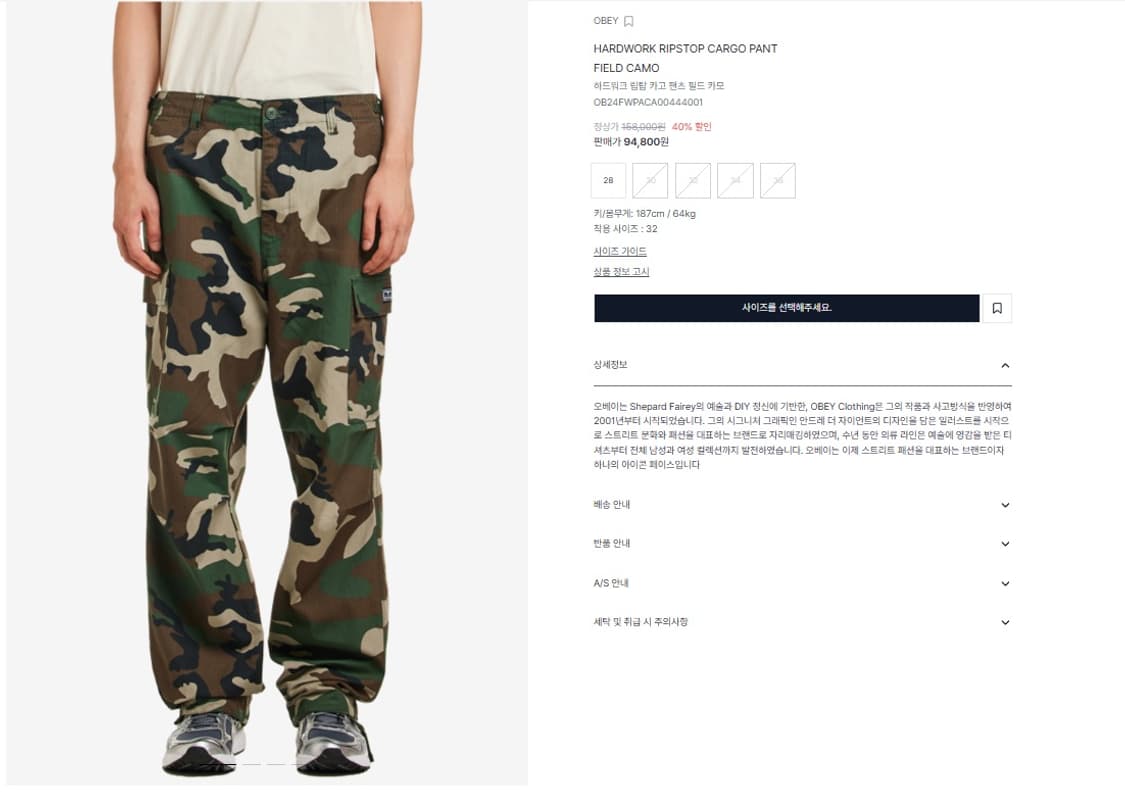Select size 28

[608, 180]
